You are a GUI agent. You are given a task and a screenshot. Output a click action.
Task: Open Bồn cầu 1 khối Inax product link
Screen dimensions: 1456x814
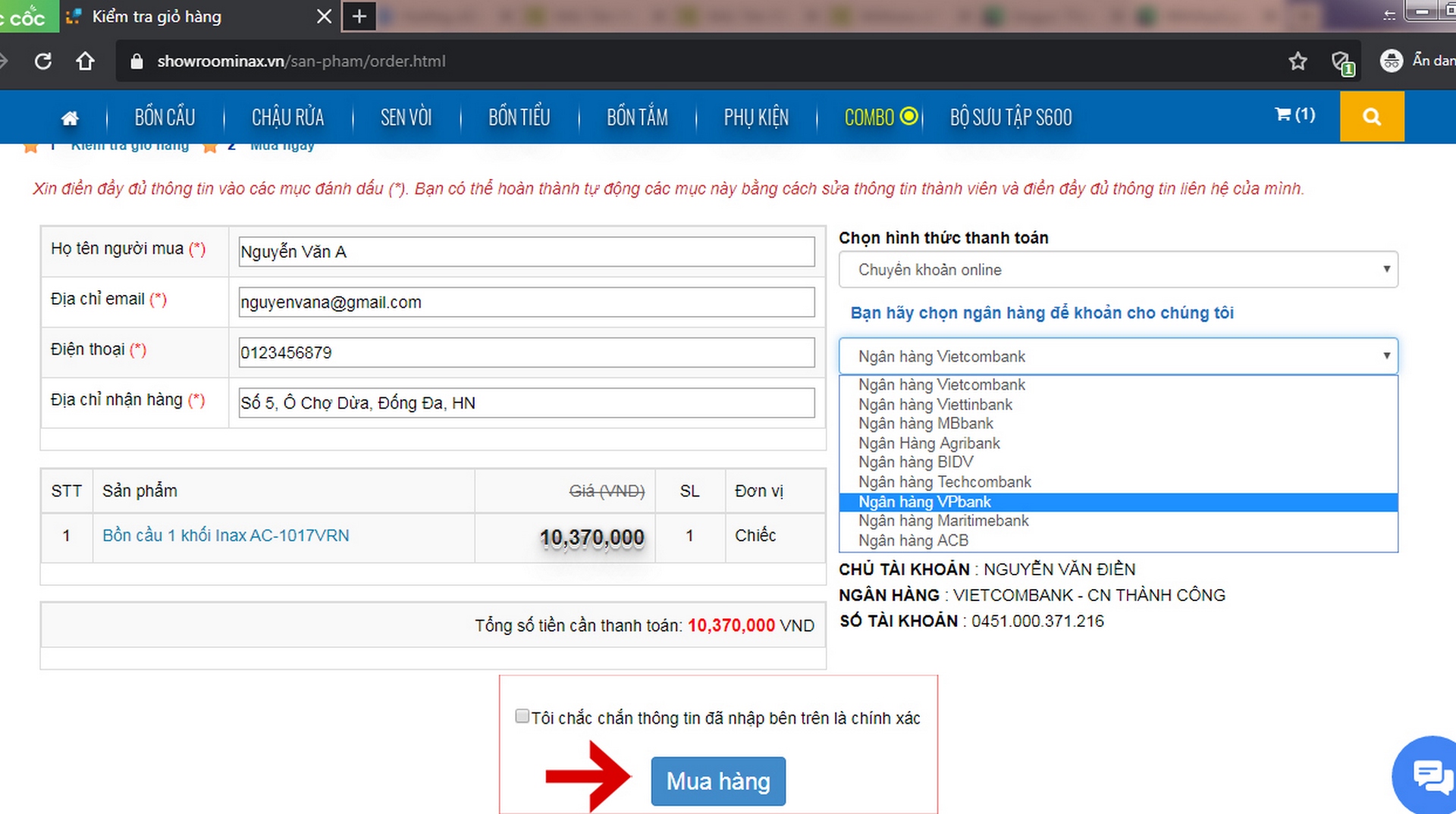225,535
